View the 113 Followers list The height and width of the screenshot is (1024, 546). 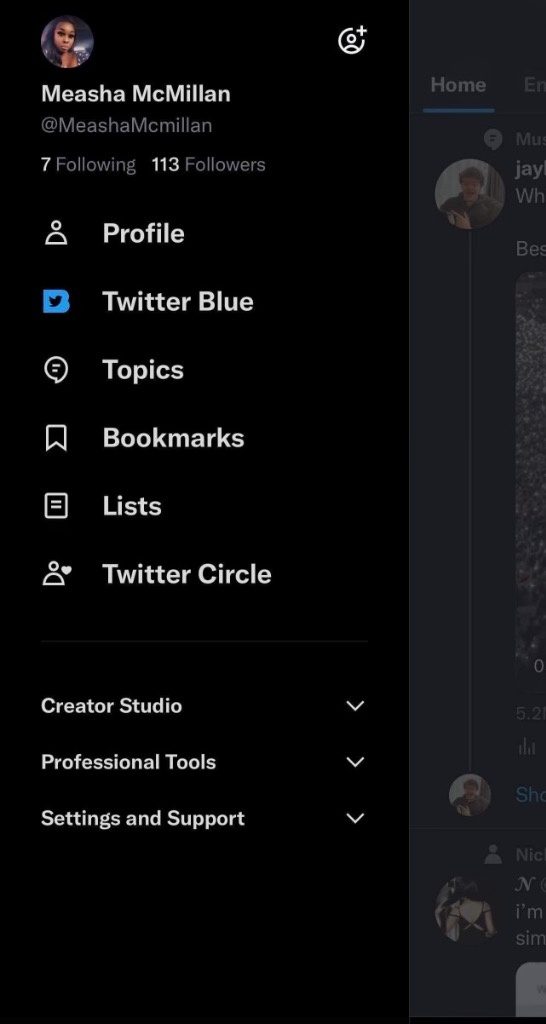click(x=208, y=165)
